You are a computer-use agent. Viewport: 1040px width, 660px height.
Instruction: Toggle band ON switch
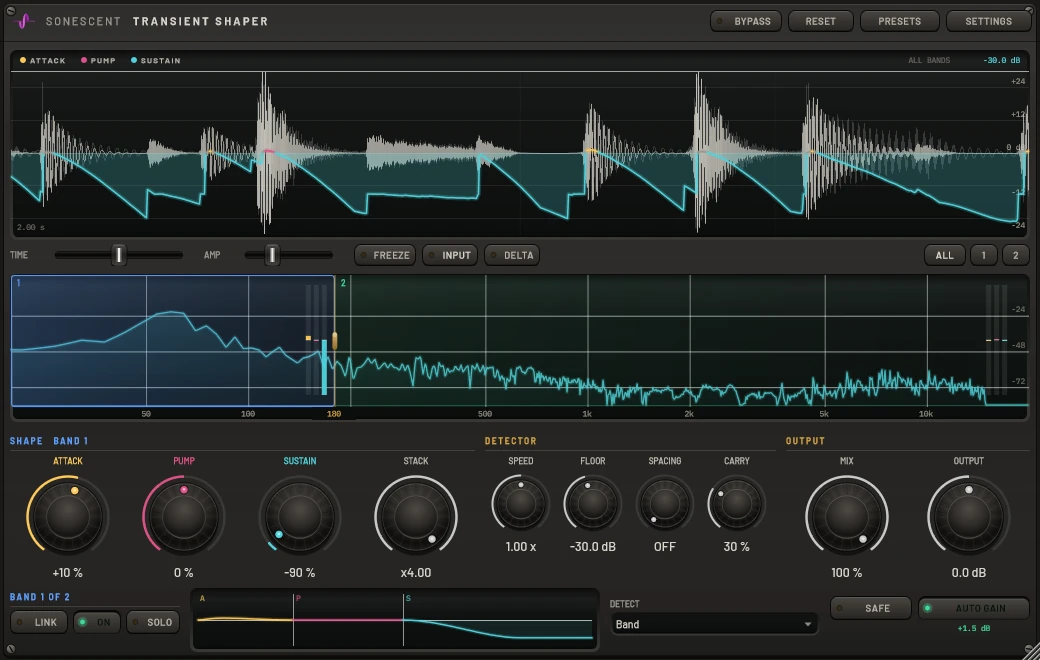(x=96, y=622)
